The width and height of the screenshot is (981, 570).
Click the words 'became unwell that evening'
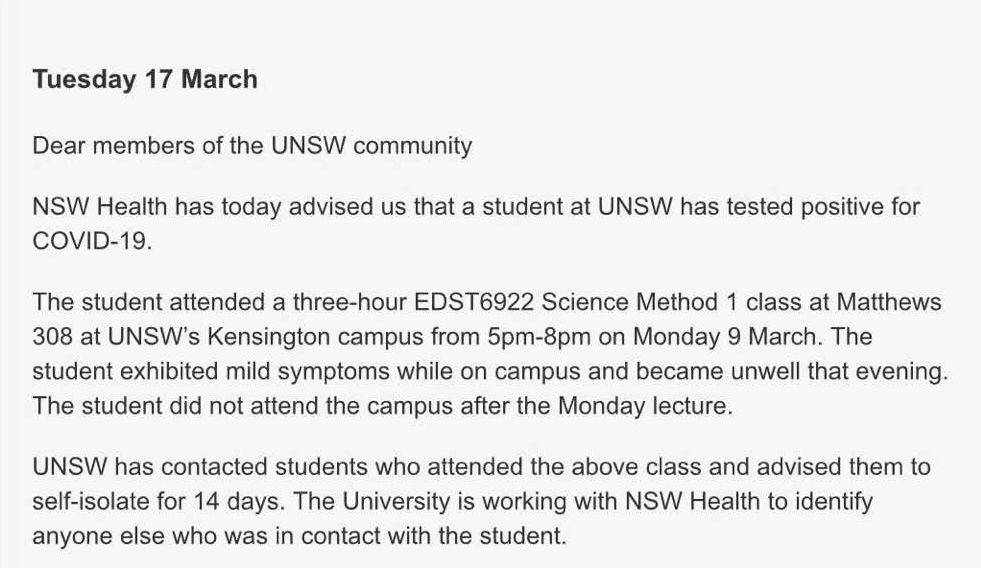[789, 372]
